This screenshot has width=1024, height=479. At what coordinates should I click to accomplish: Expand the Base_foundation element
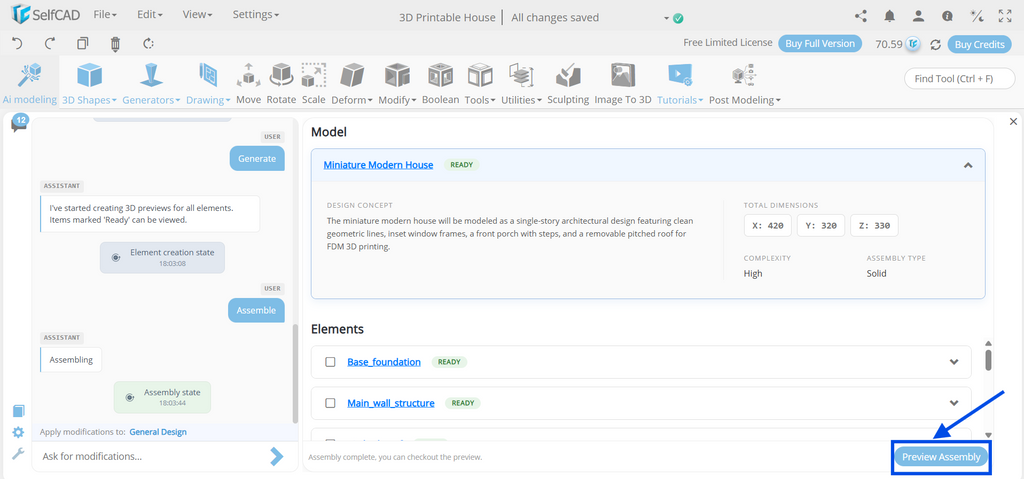coord(953,361)
